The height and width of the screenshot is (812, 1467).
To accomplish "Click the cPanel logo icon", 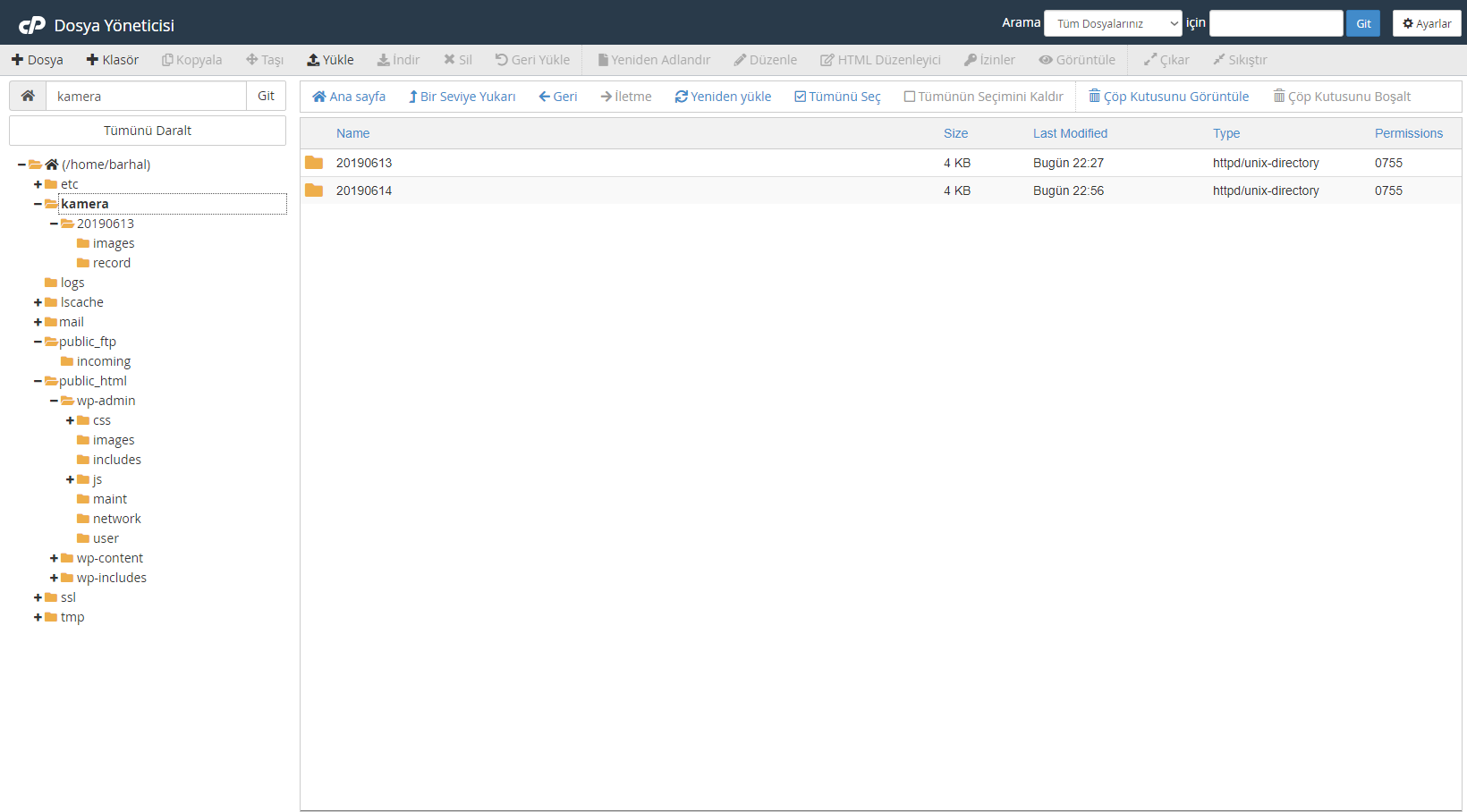I will pos(32,25).
